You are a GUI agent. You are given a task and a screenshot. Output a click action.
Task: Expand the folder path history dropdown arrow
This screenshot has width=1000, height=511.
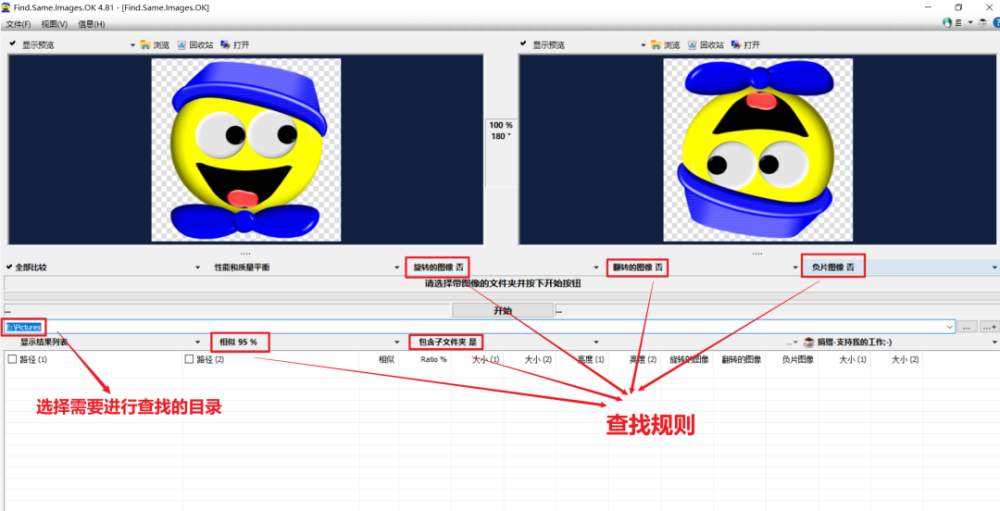coord(949,327)
